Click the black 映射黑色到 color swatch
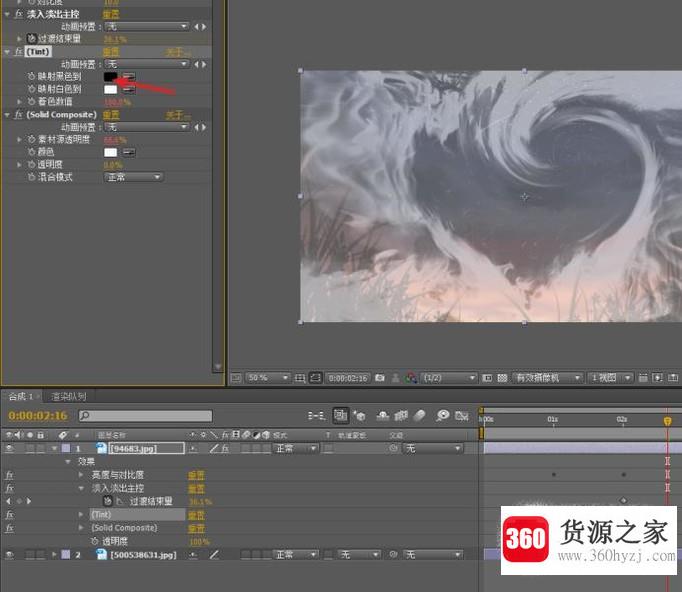The width and height of the screenshot is (682, 592). 110,77
